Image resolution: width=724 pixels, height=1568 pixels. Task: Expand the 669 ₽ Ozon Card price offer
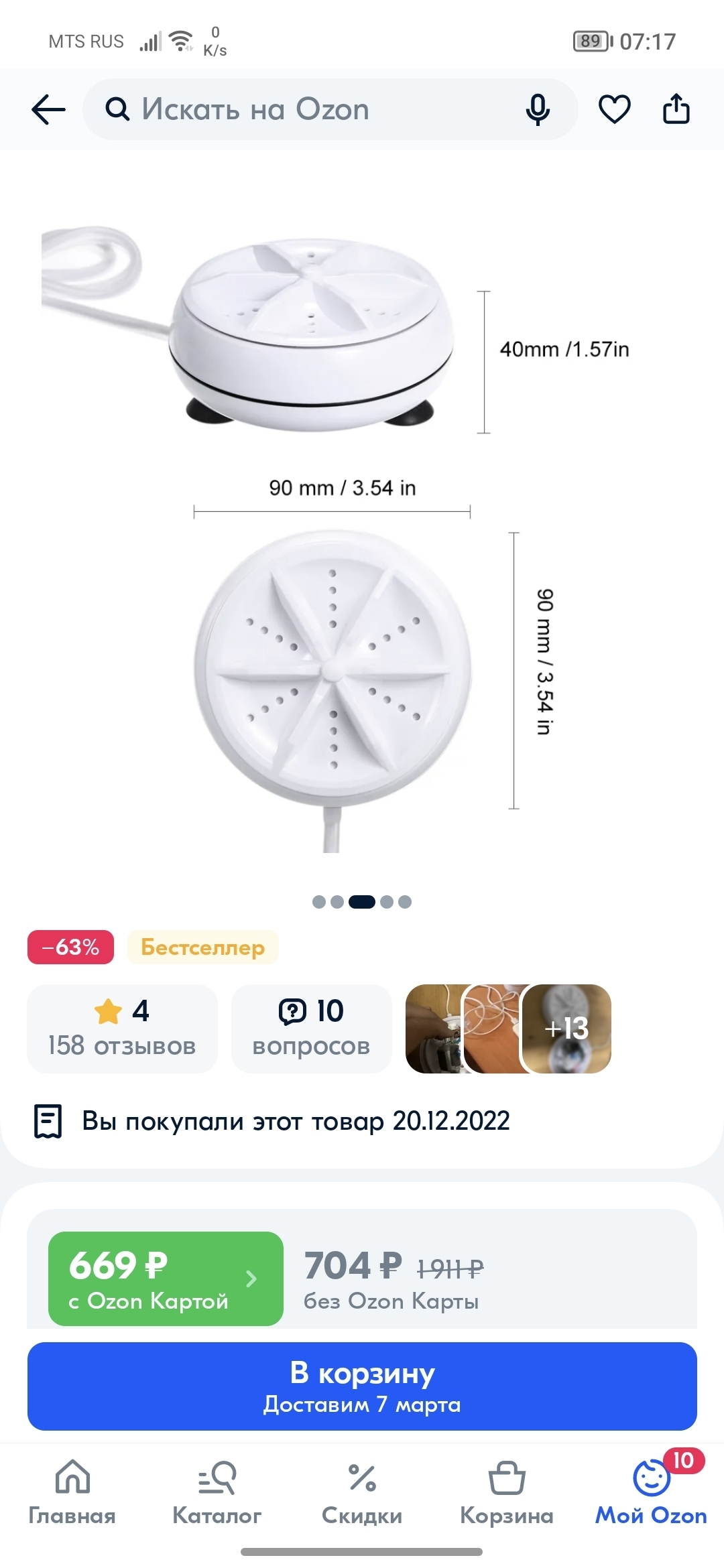pyautogui.click(x=166, y=1279)
